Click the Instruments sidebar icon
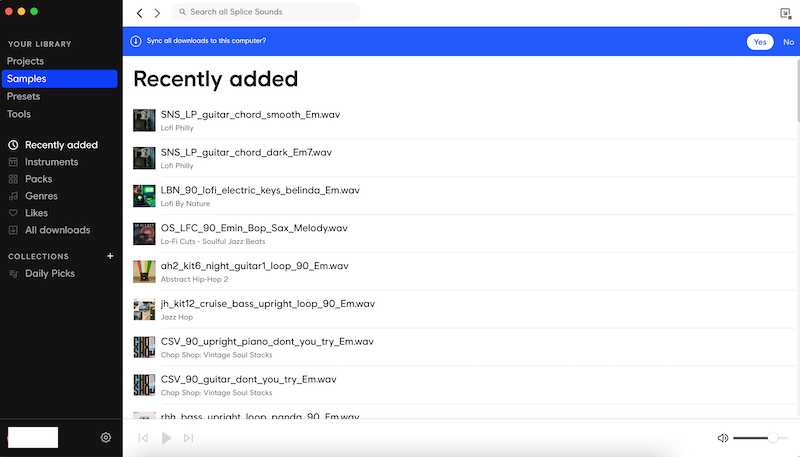The width and height of the screenshot is (800, 457). [x=13, y=162]
